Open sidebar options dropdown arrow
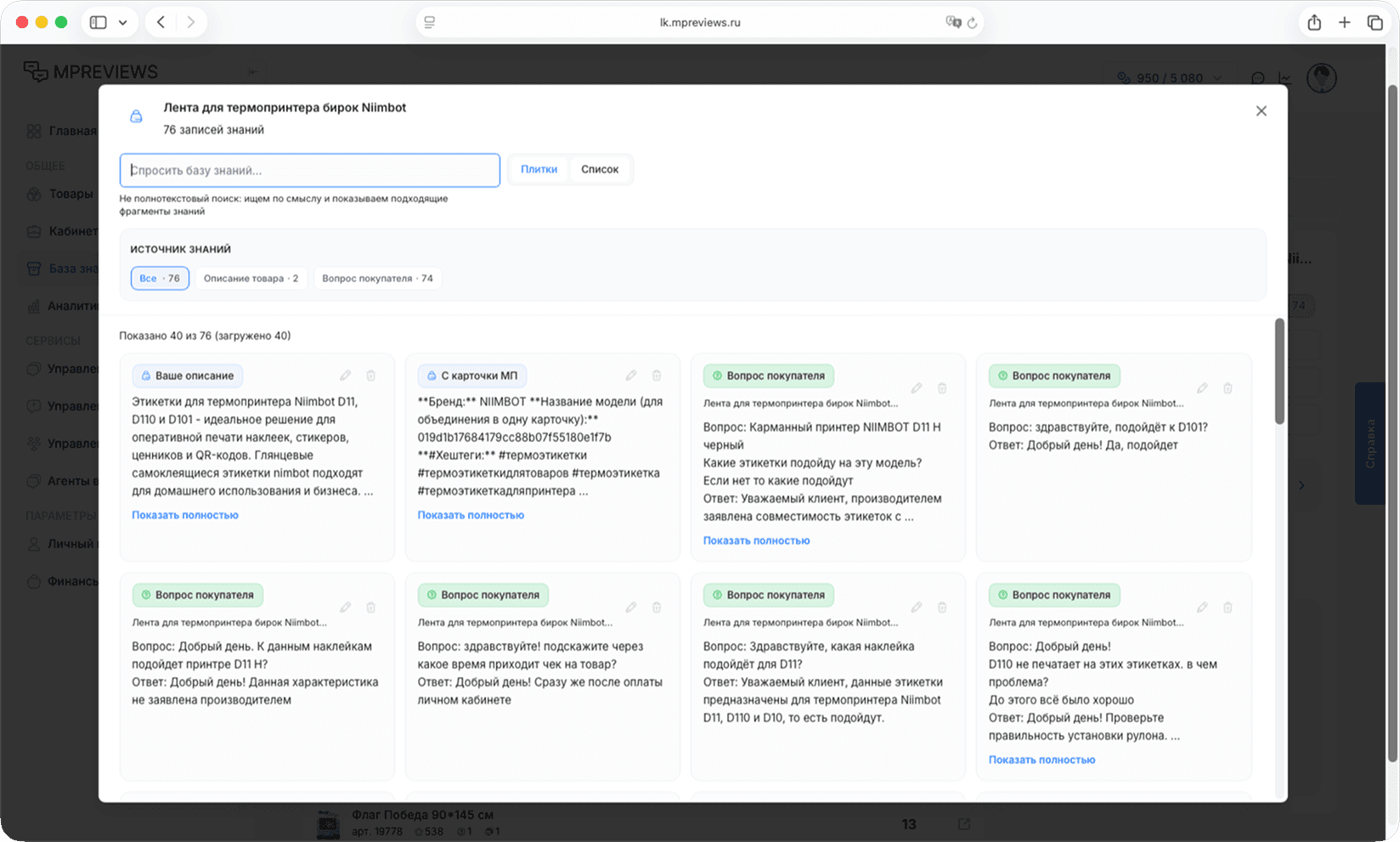The image size is (1400, 842). (122, 23)
